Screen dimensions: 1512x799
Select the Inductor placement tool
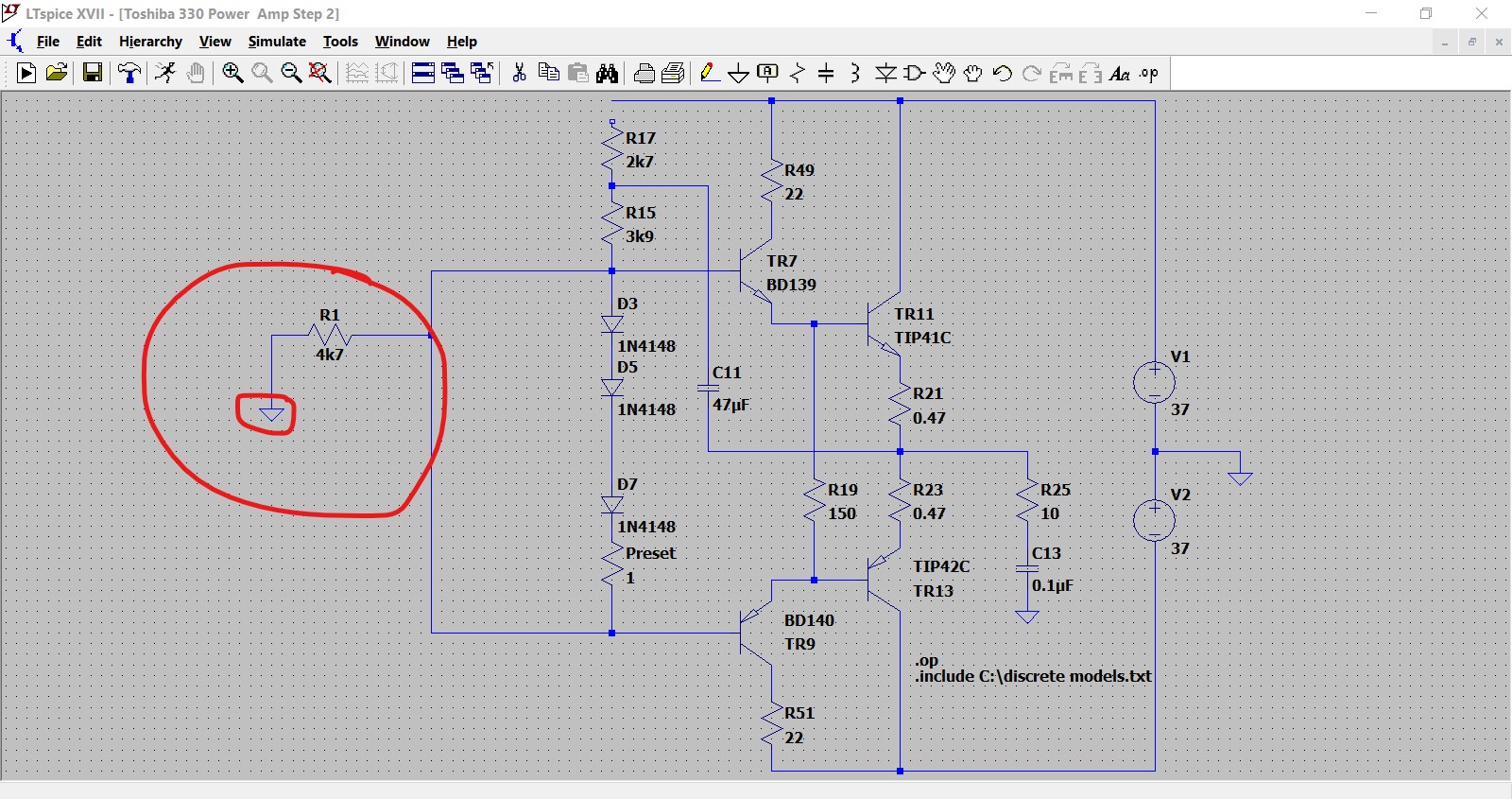pos(855,73)
